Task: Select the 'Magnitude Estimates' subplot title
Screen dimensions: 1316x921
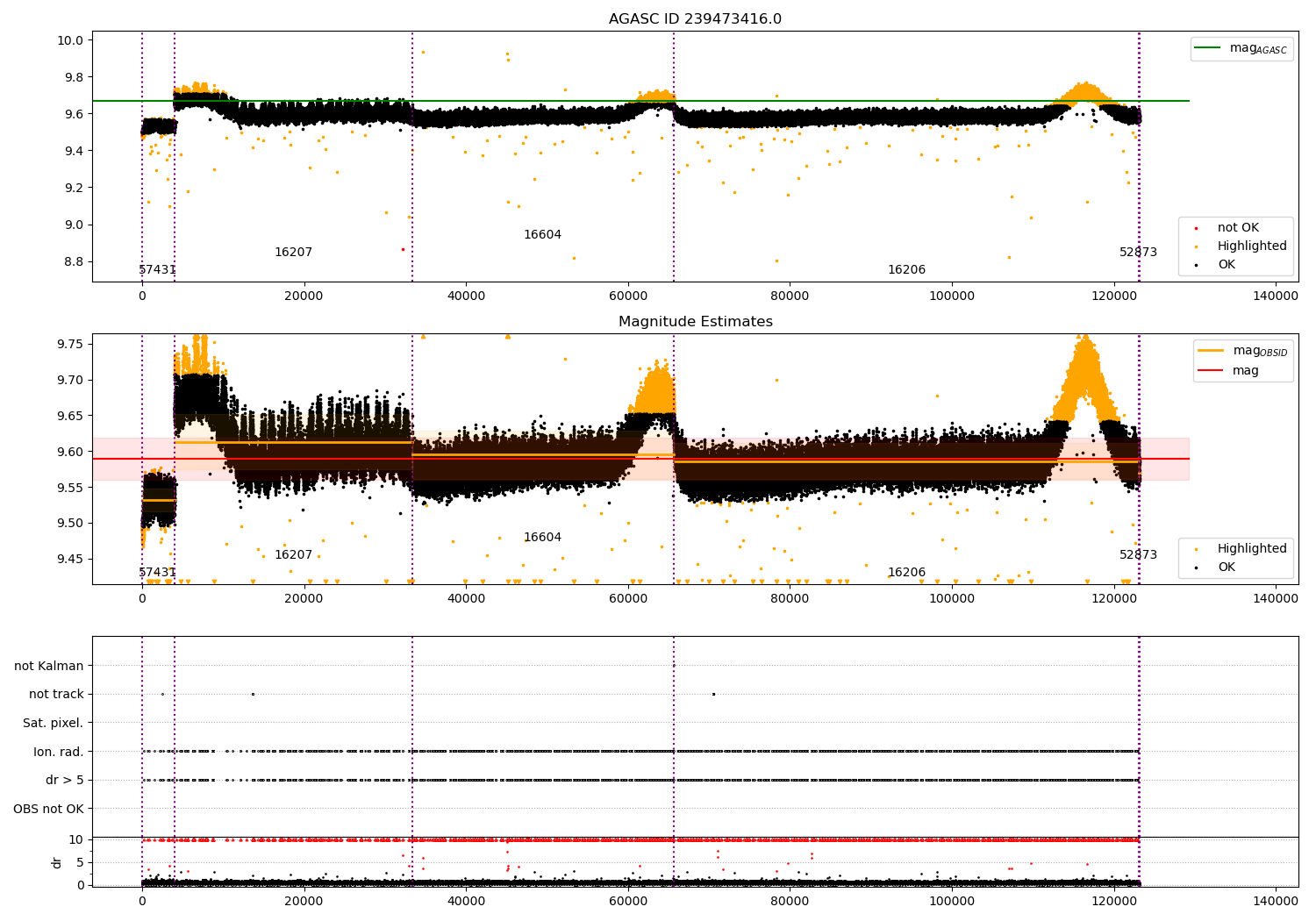Action: [695, 322]
